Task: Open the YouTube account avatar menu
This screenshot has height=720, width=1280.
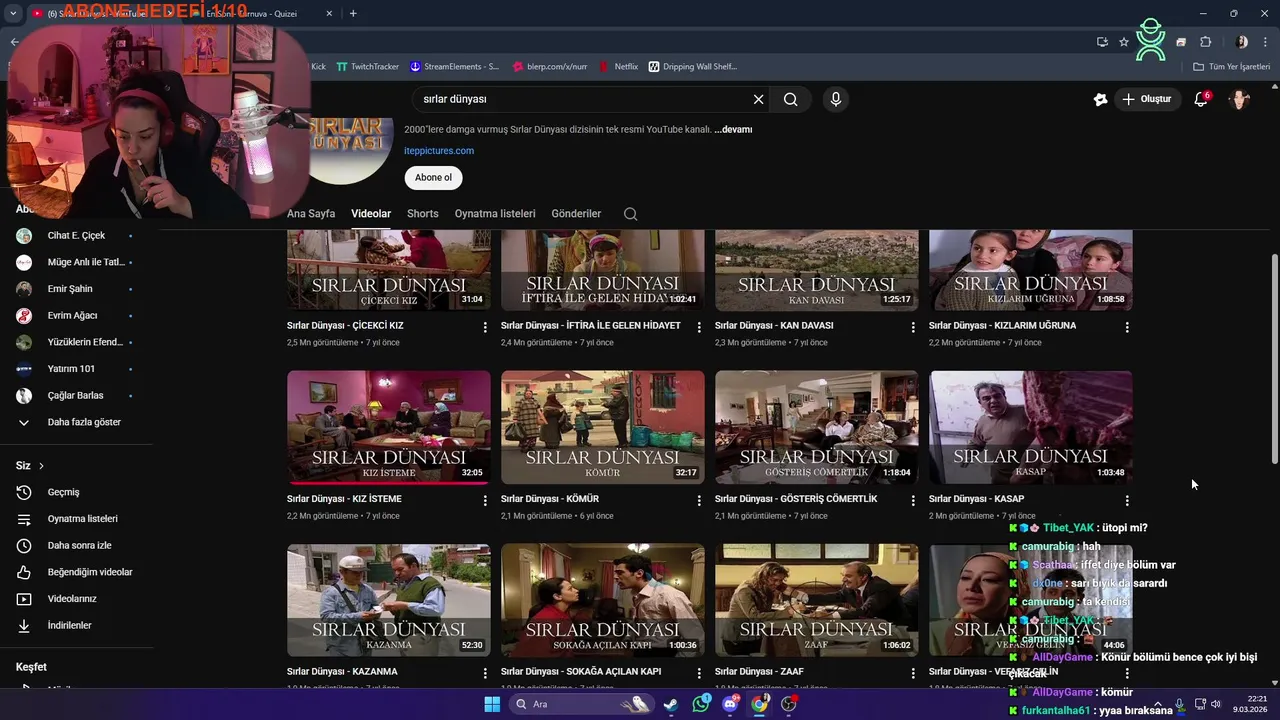Action: click(1239, 99)
